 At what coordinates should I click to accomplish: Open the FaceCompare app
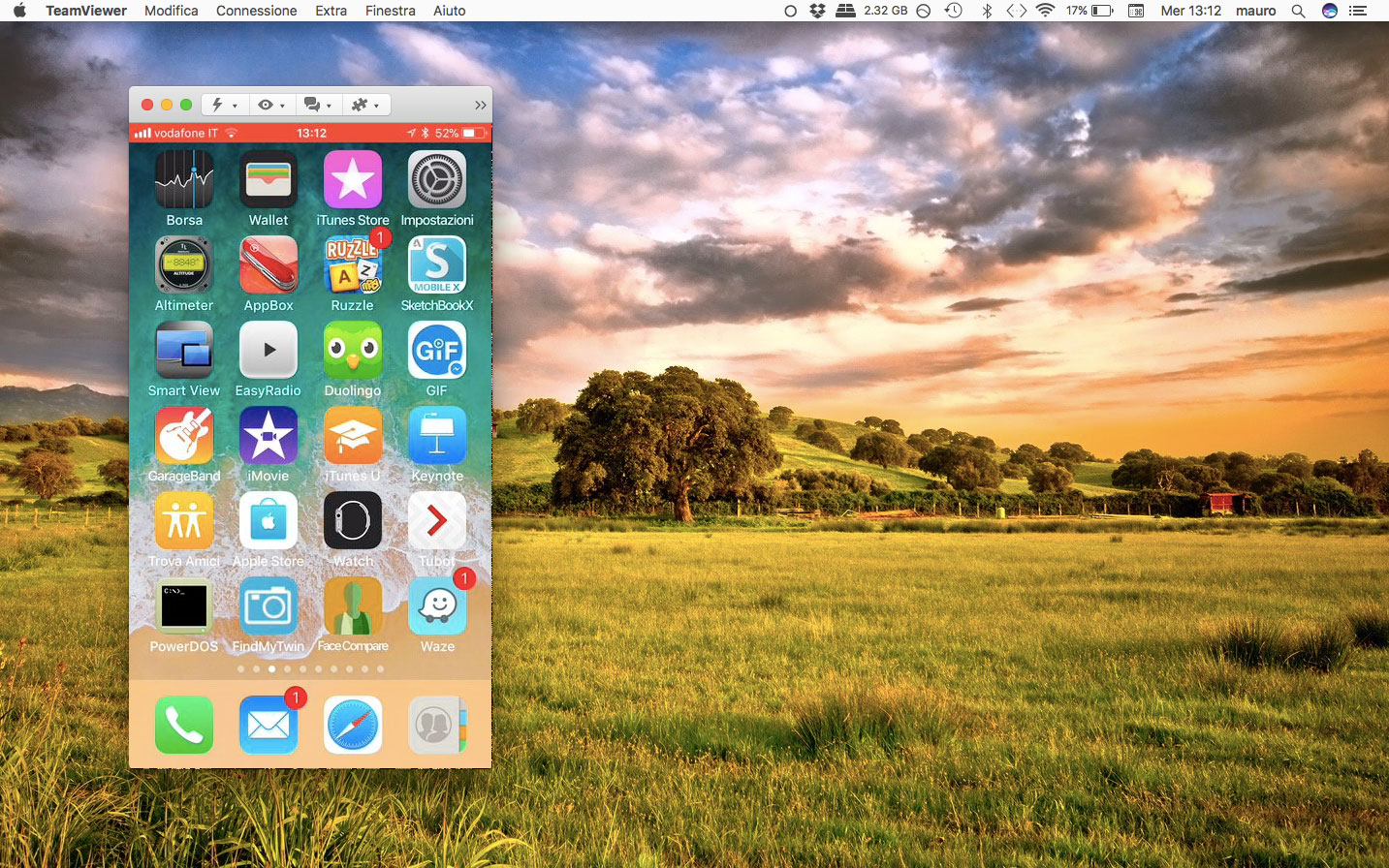coord(353,606)
